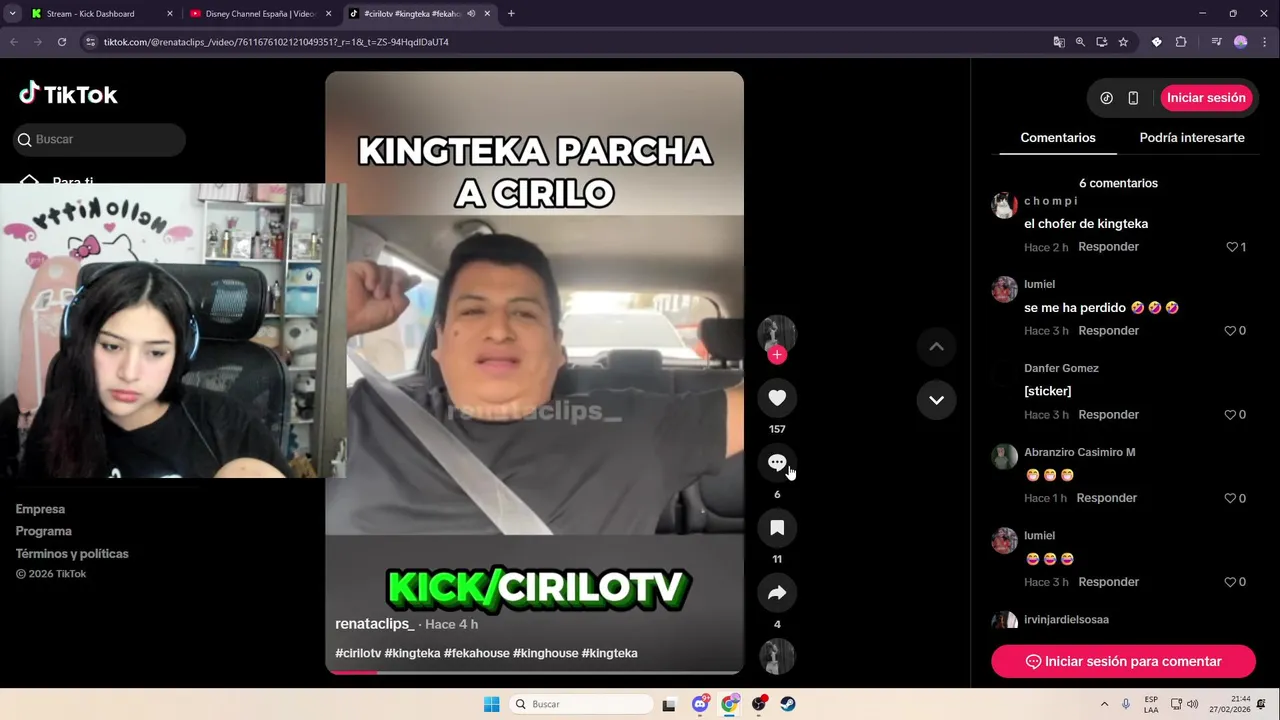Switch to the Stream - Kick Dashboard tab
The width and height of the screenshot is (1280, 720).
point(100,14)
